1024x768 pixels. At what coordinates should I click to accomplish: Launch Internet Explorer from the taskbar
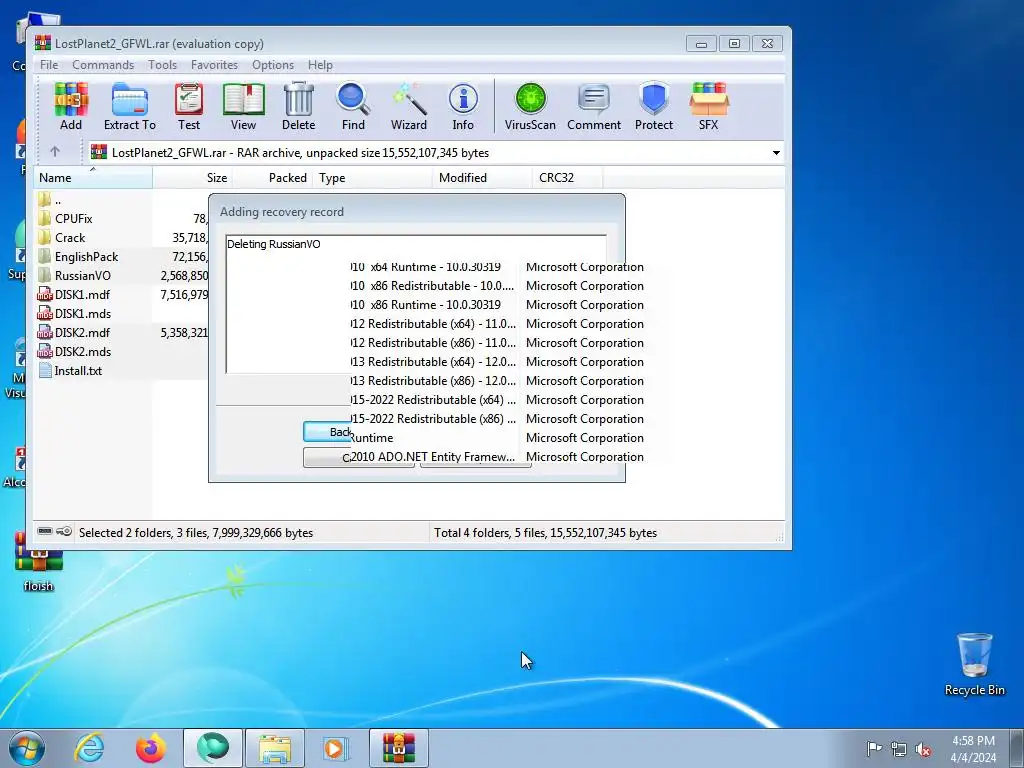point(89,748)
